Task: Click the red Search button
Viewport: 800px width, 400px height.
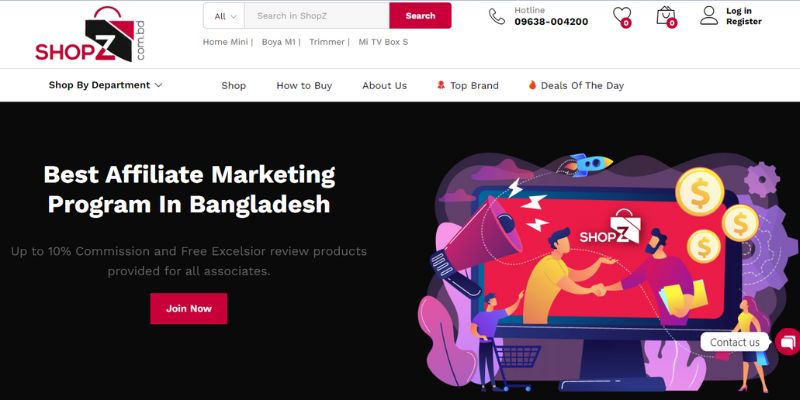Action: [420, 16]
